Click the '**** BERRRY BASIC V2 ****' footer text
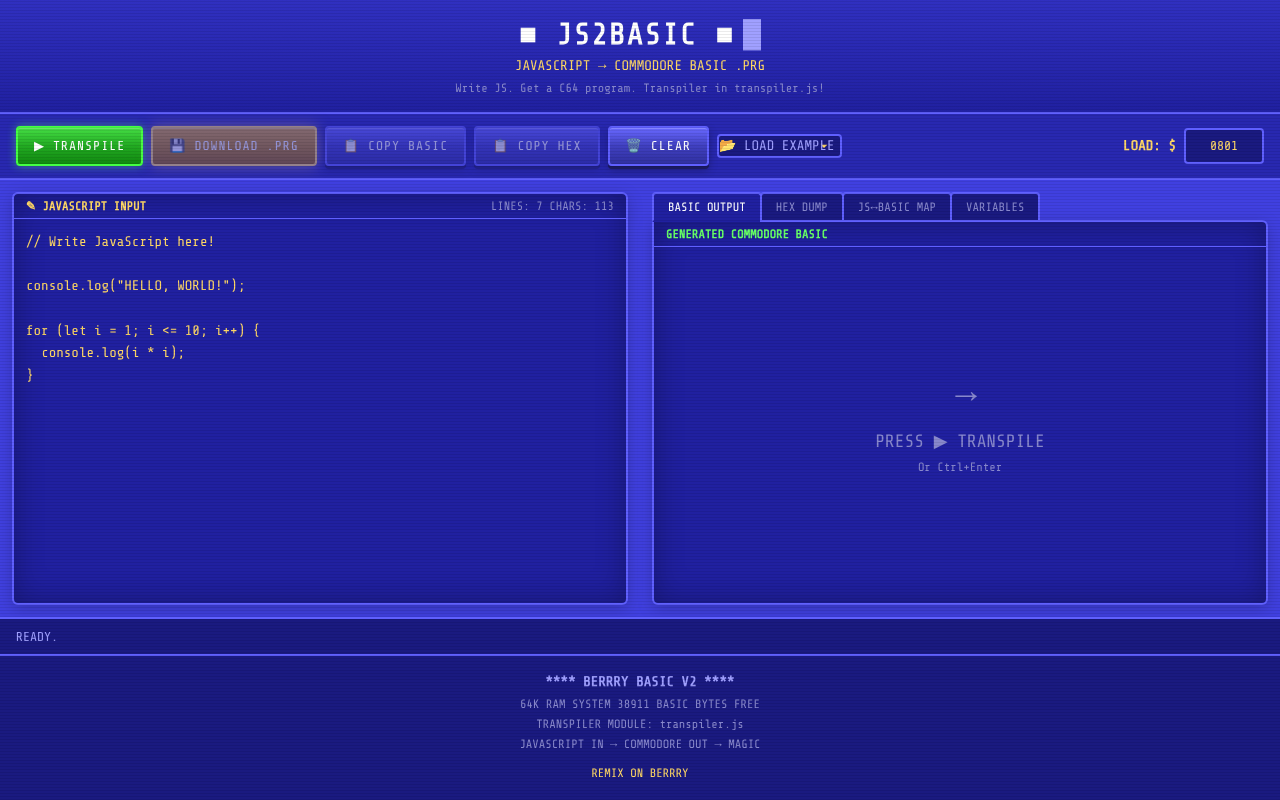 640,682
